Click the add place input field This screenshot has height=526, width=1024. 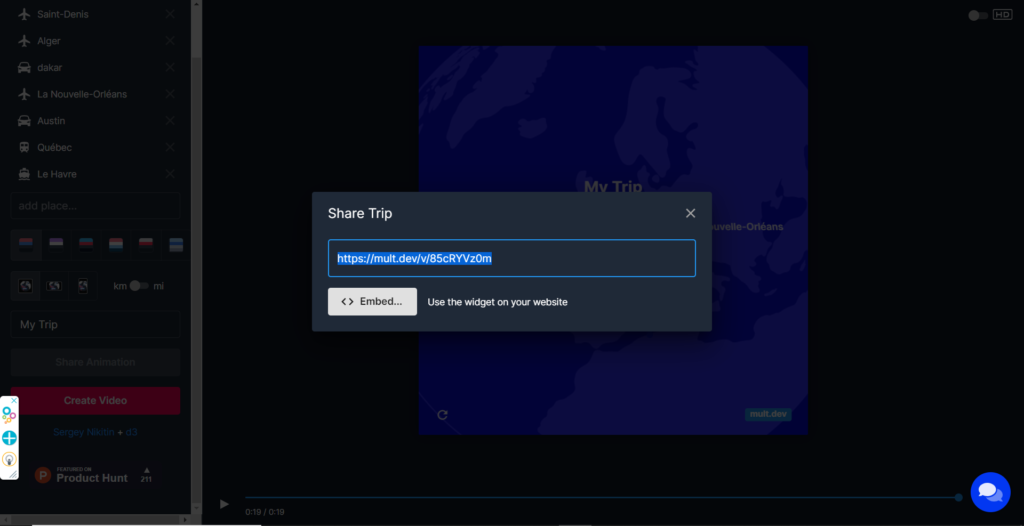pos(95,206)
